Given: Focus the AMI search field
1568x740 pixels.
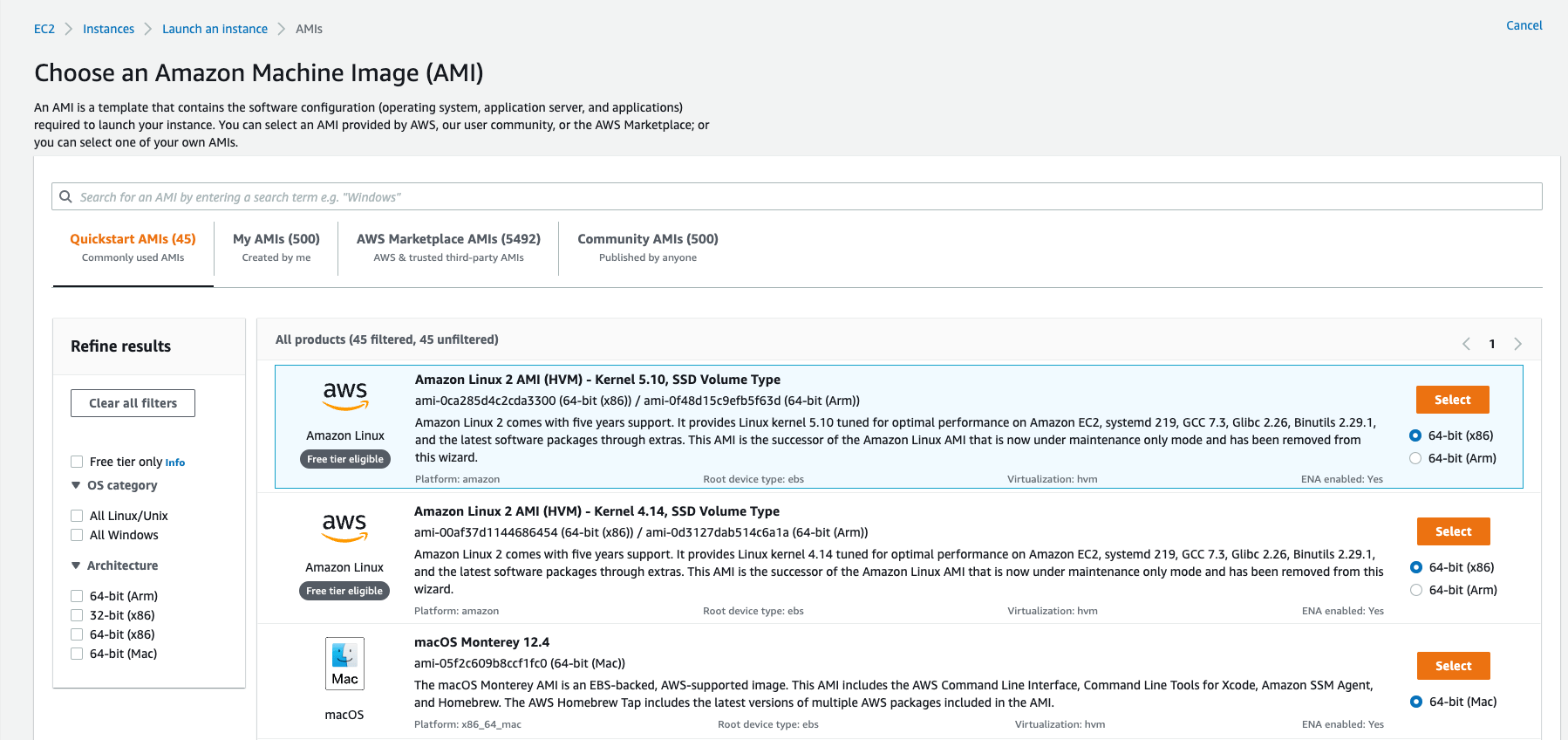Looking at the screenshot, I should pos(797,196).
